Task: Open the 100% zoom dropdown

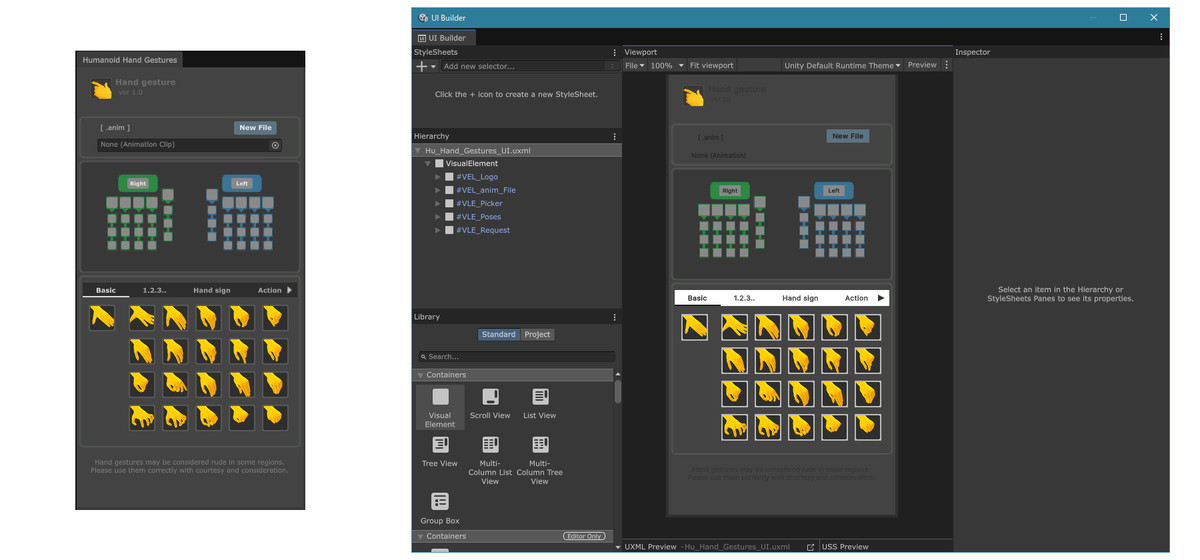Action: point(667,65)
